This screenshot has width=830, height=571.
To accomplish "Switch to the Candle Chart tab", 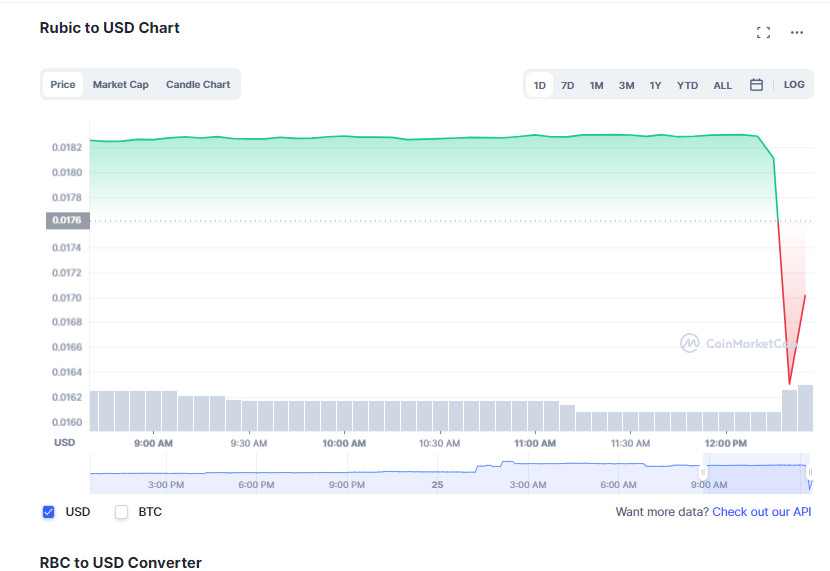I will [198, 85].
